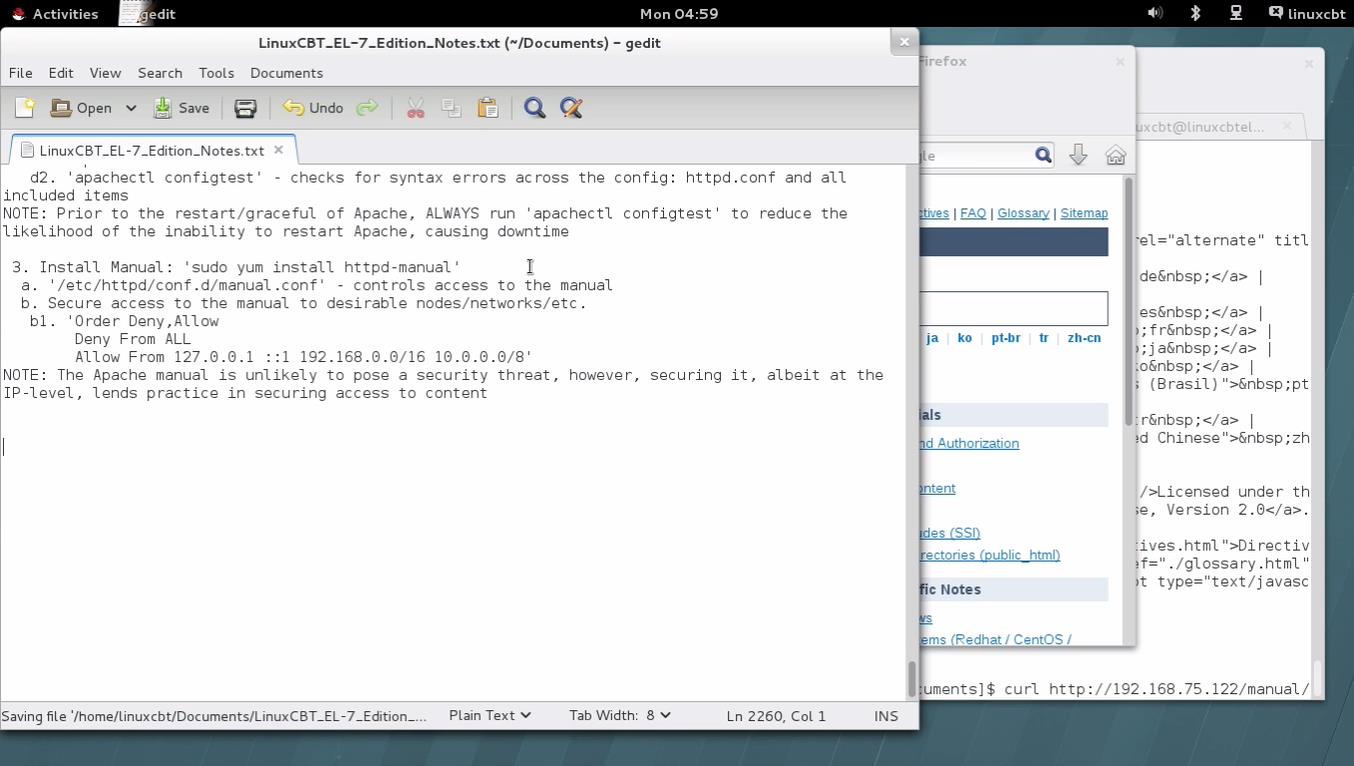Redo with the green forward arrow

[x=367, y=108]
